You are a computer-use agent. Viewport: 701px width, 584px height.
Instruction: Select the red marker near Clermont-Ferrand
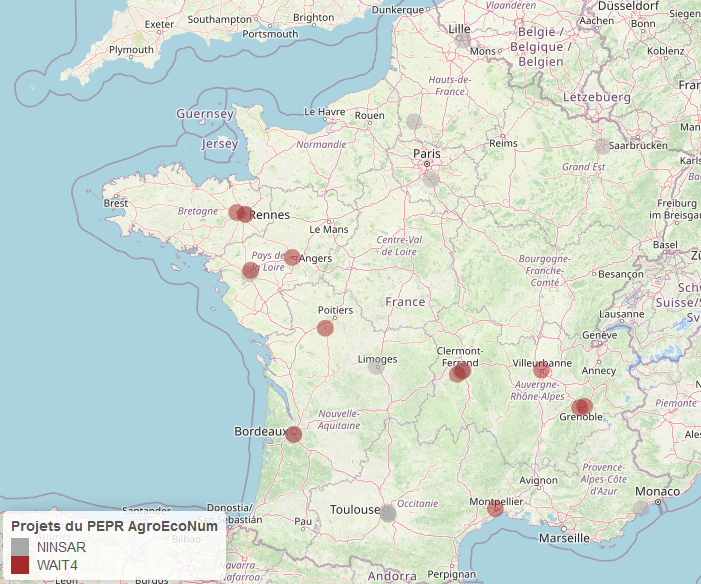tap(459, 373)
